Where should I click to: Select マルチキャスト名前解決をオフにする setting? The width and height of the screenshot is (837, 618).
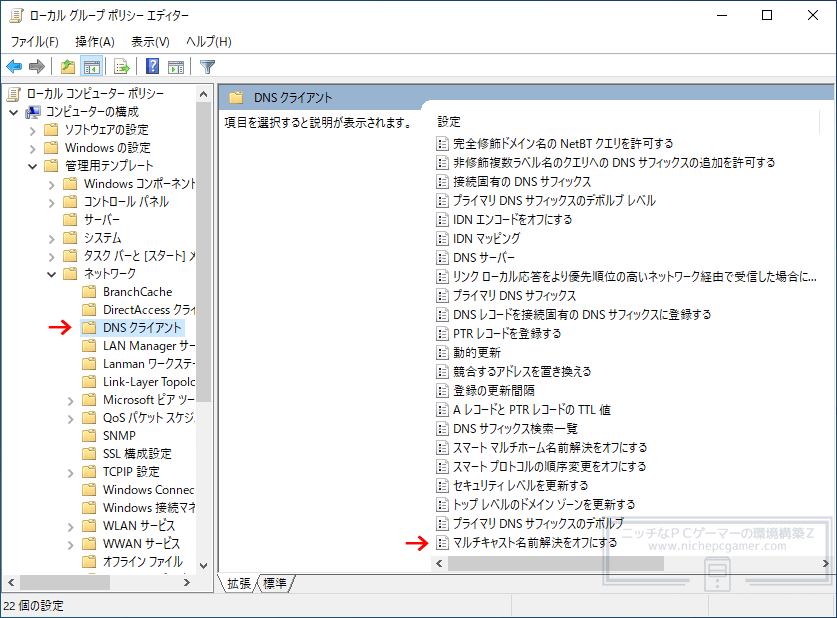(x=535, y=543)
